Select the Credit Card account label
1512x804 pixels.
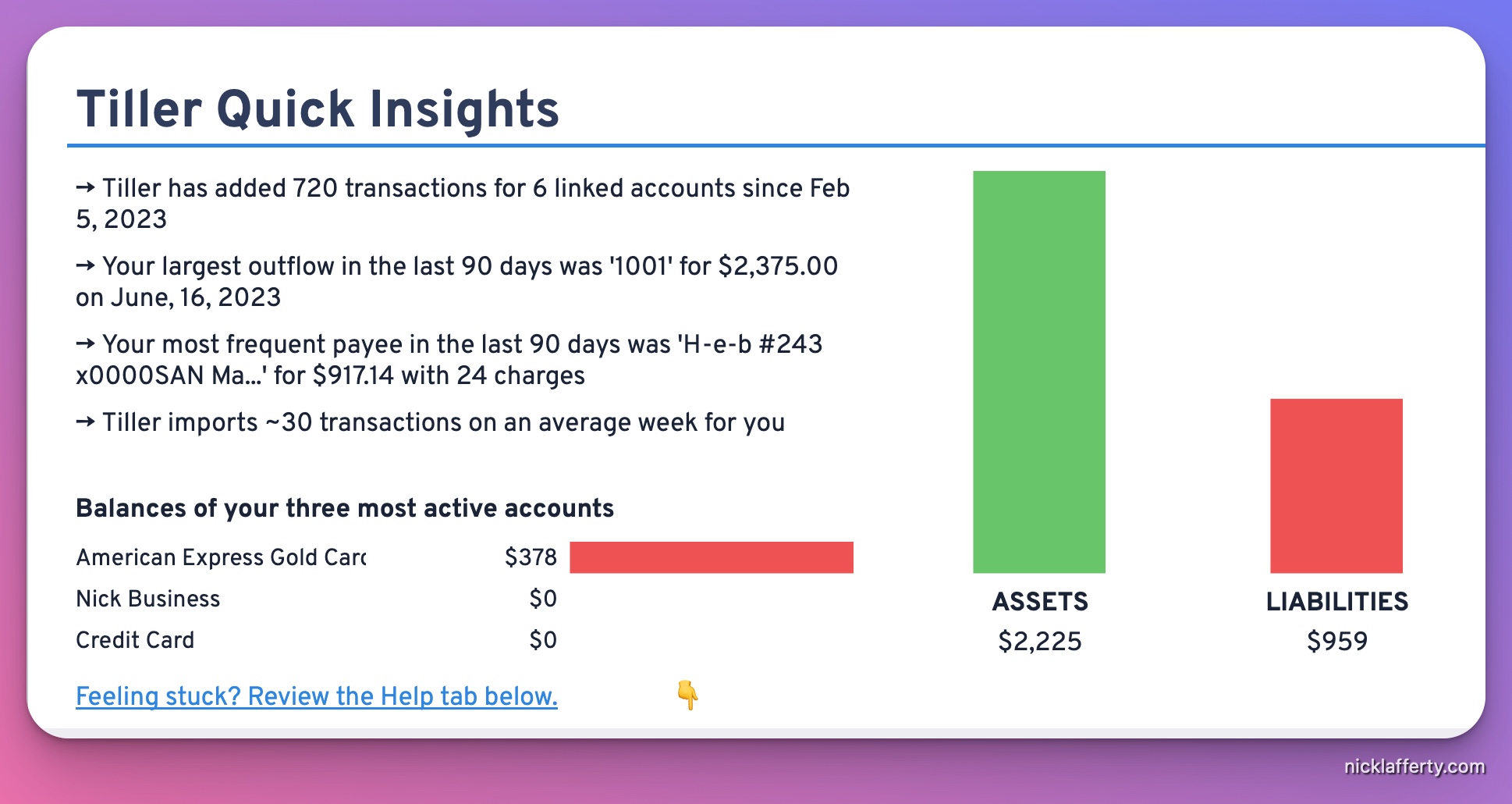click(135, 640)
